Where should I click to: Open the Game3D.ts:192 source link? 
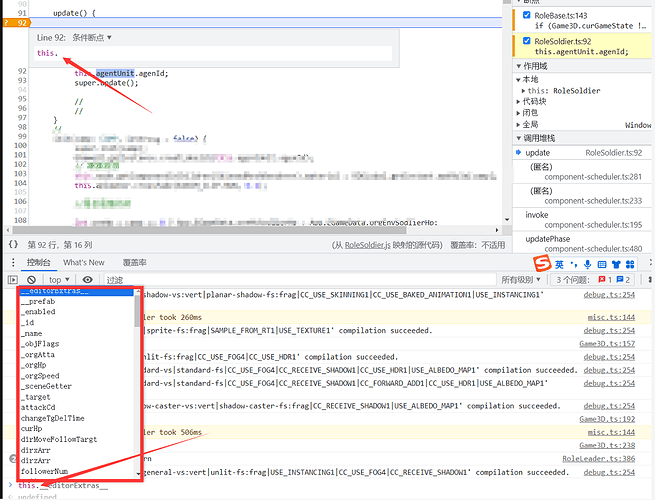coord(607,419)
